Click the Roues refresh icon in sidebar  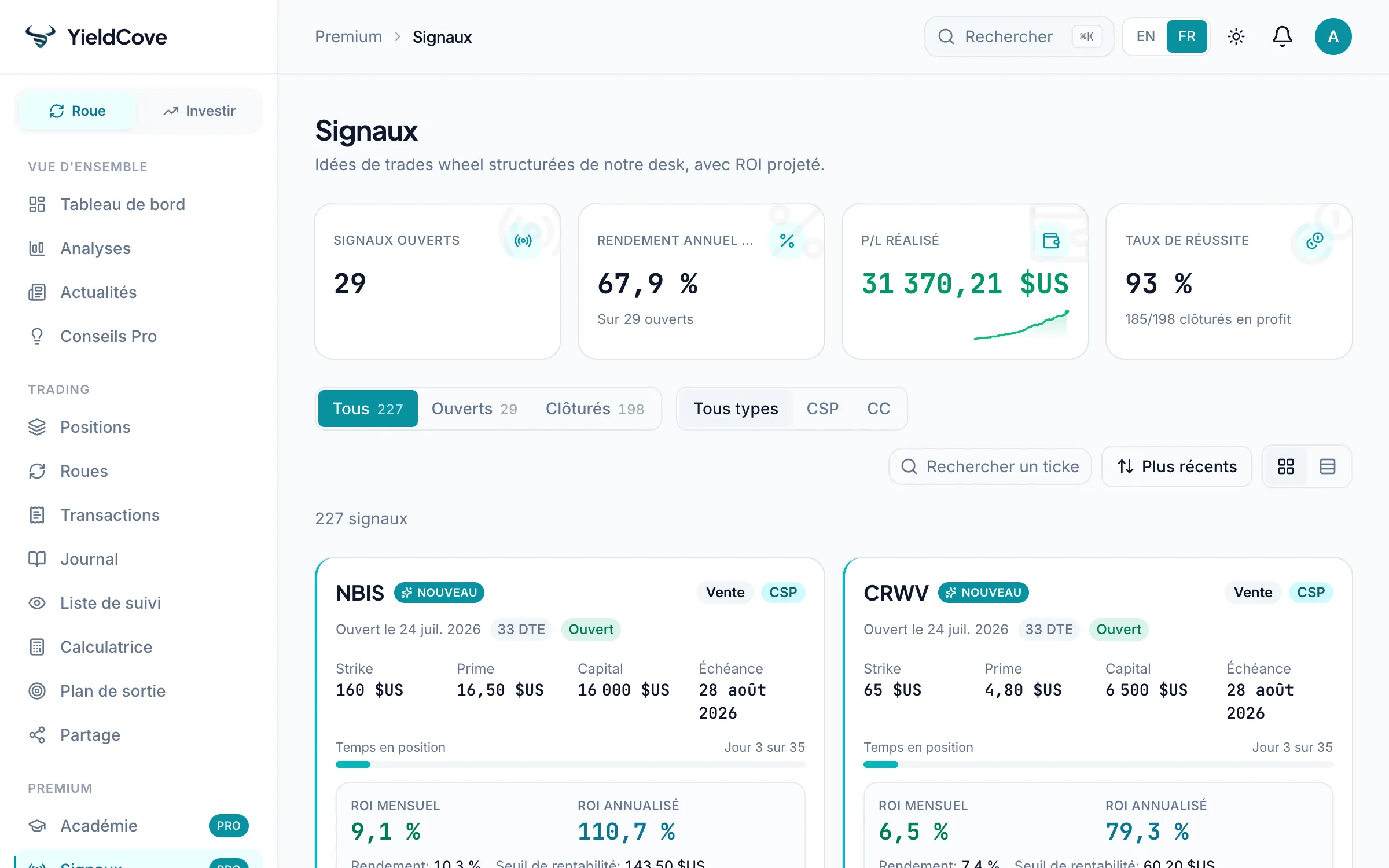(37, 471)
